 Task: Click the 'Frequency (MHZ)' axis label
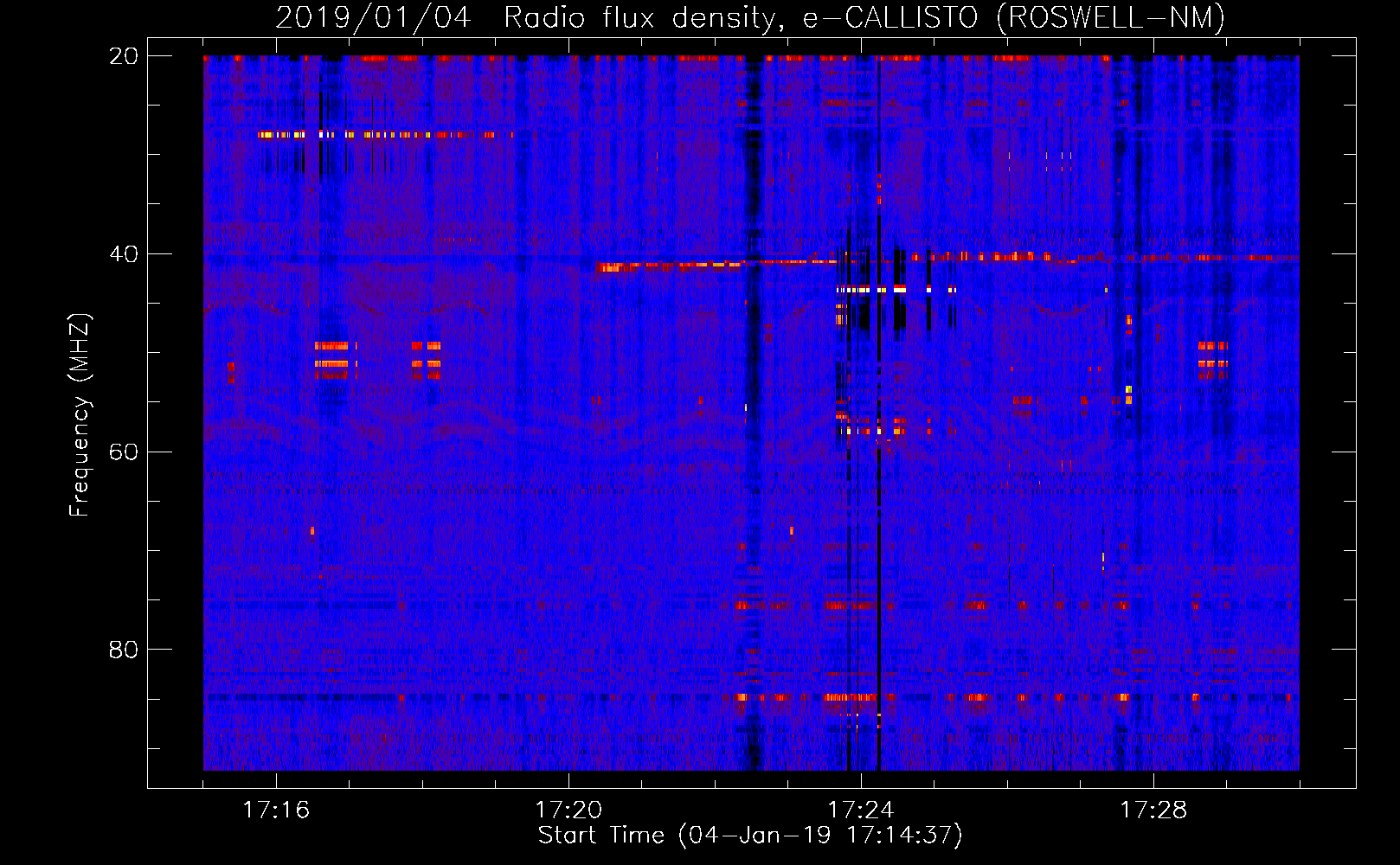tap(80, 415)
